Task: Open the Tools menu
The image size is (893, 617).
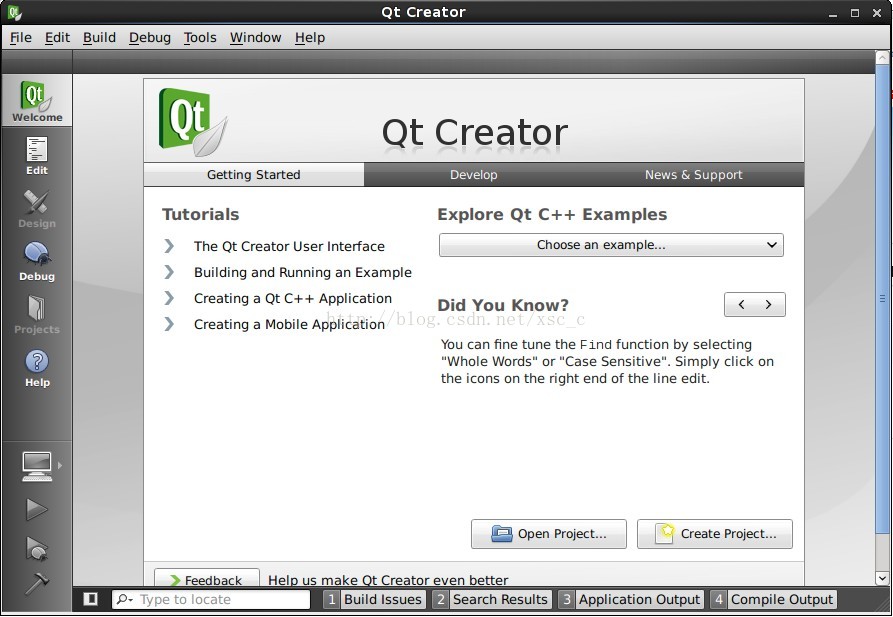Action: pos(200,38)
